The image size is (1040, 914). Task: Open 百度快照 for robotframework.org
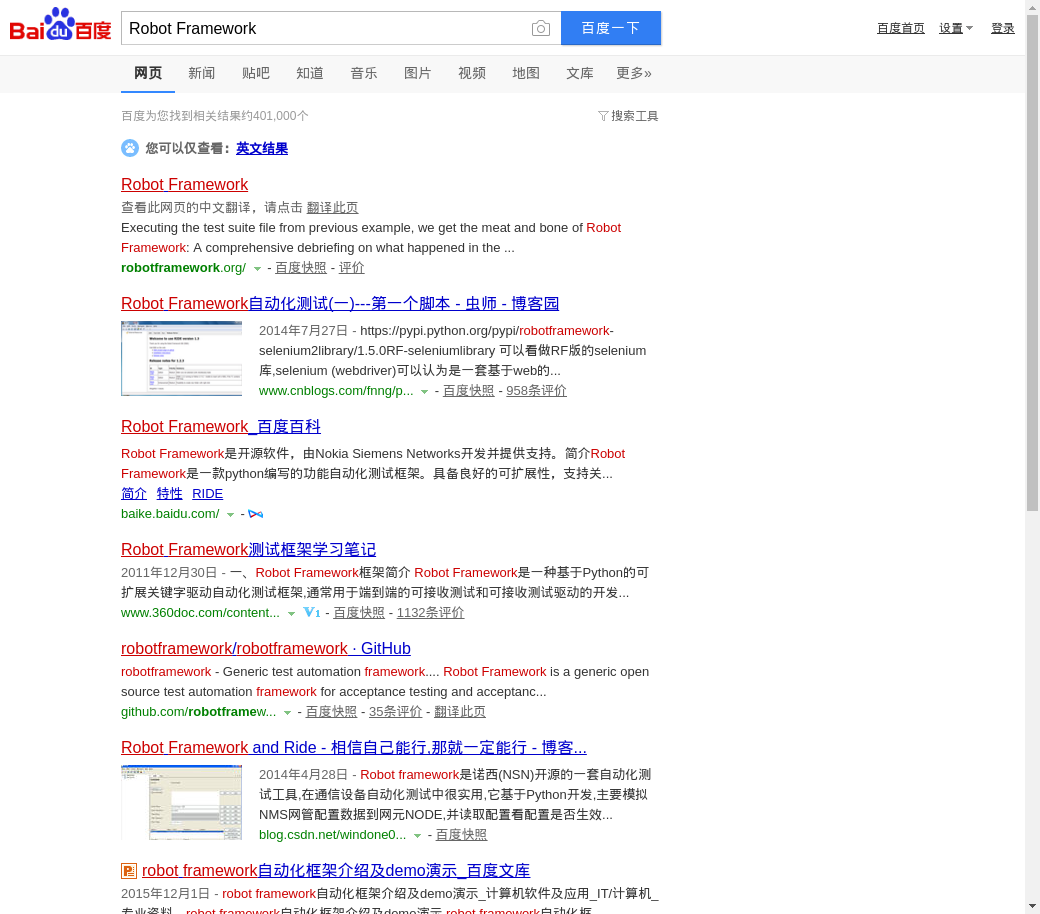coord(301,267)
